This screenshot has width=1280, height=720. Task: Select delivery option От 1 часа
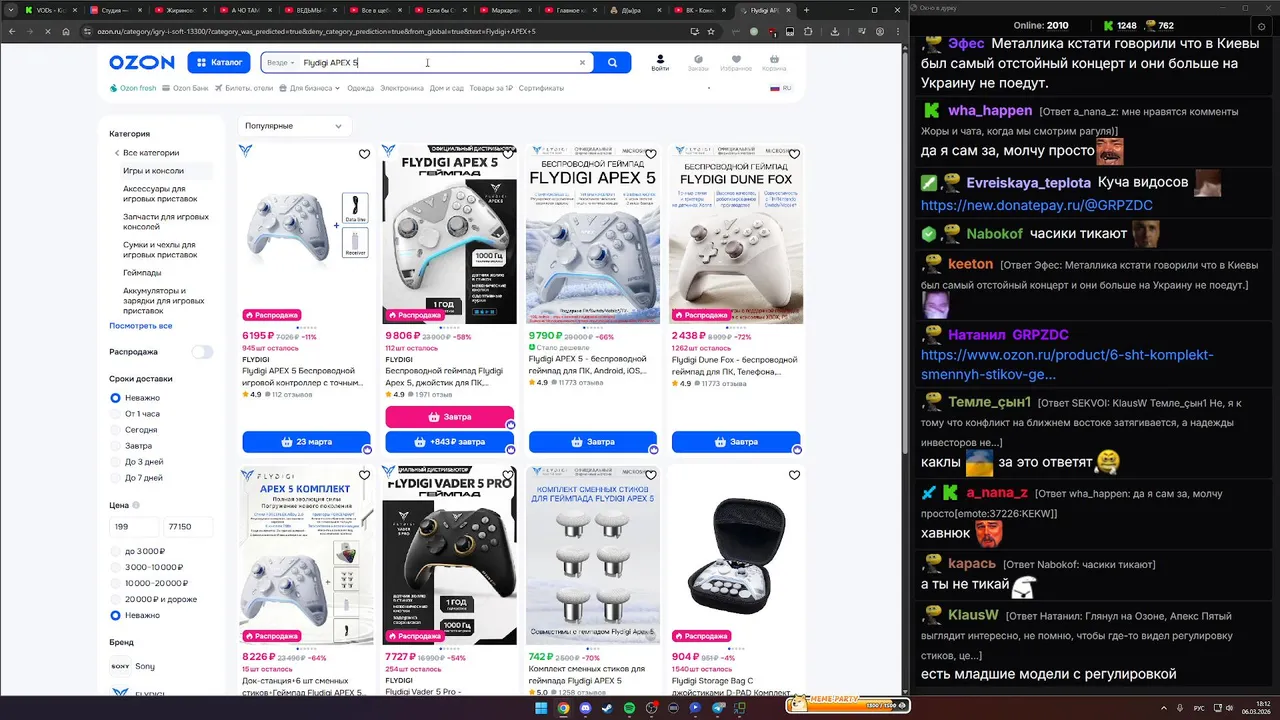(x=135, y=414)
